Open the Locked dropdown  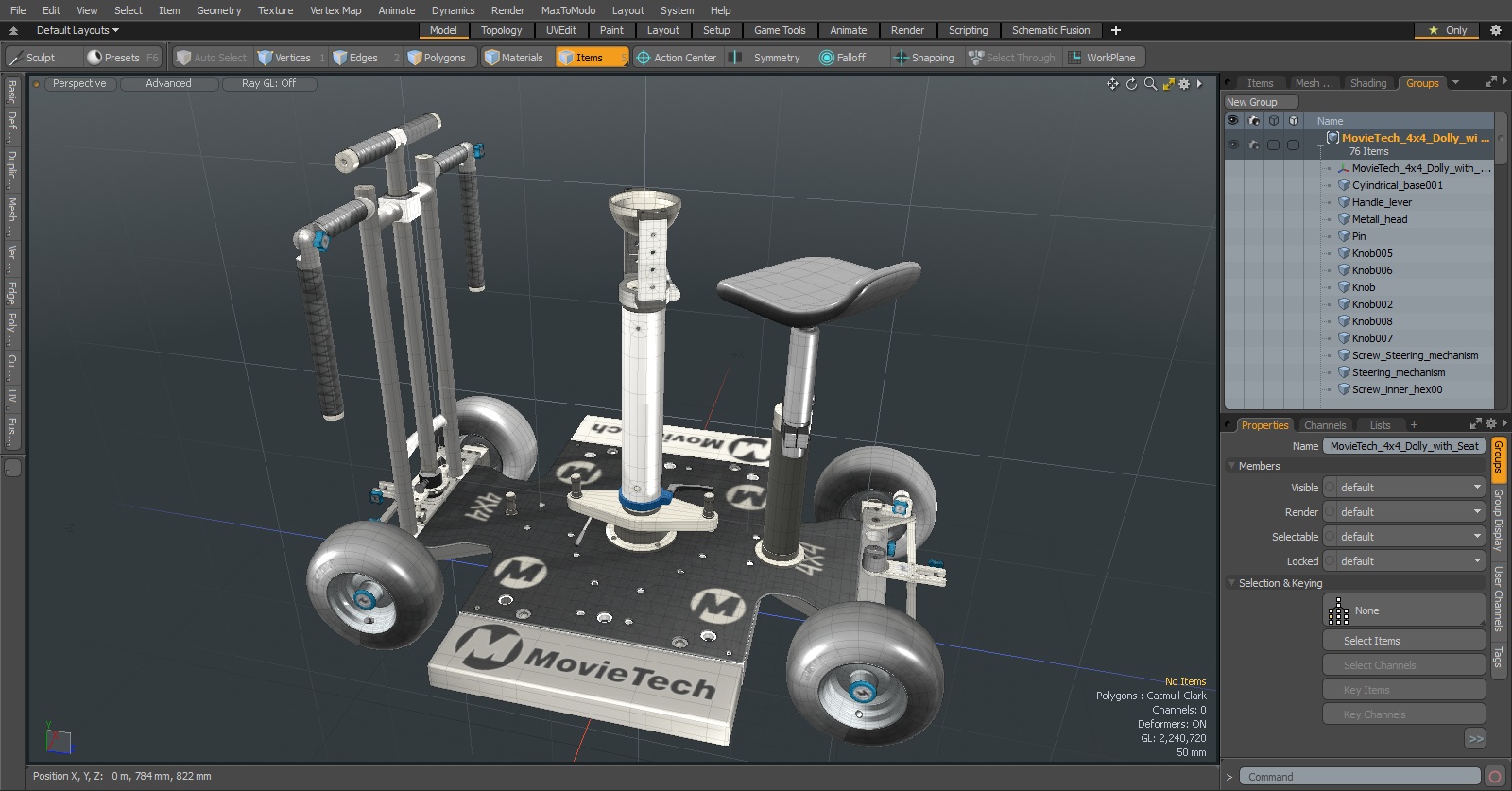tap(1404, 561)
